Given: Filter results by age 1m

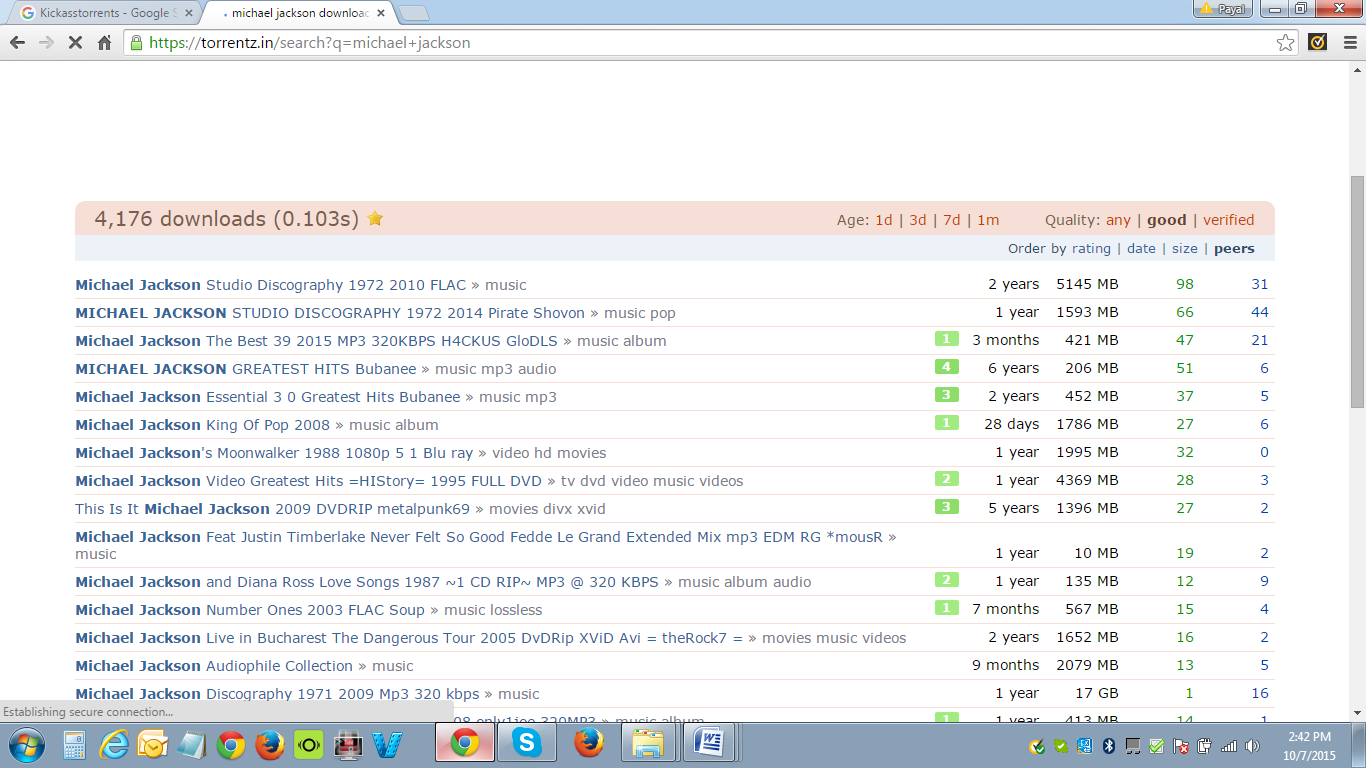Looking at the screenshot, I should point(988,220).
